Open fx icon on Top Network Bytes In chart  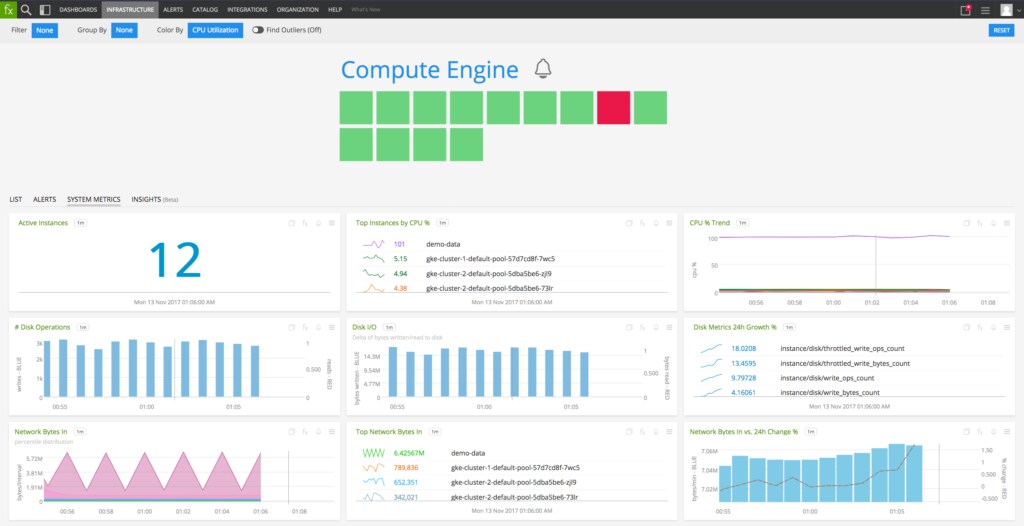643,431
